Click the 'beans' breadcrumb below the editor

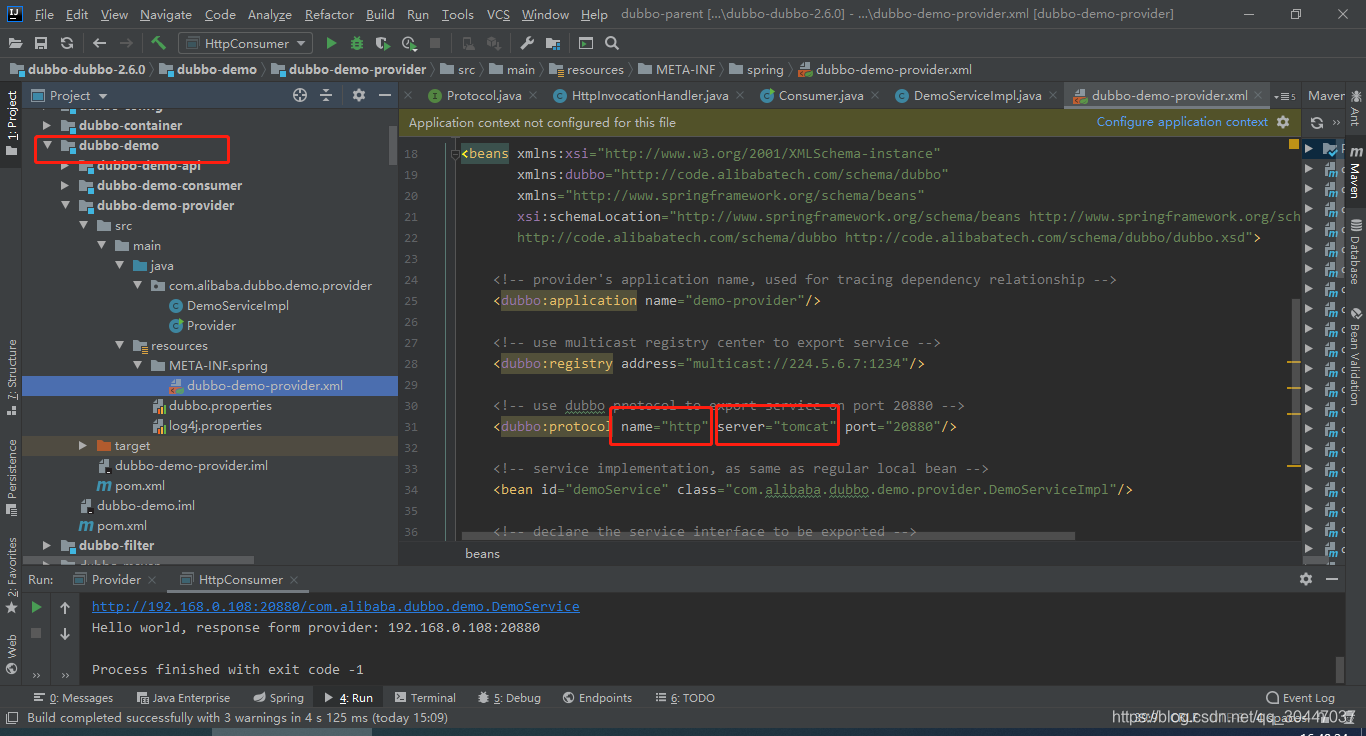pos(482,553)
